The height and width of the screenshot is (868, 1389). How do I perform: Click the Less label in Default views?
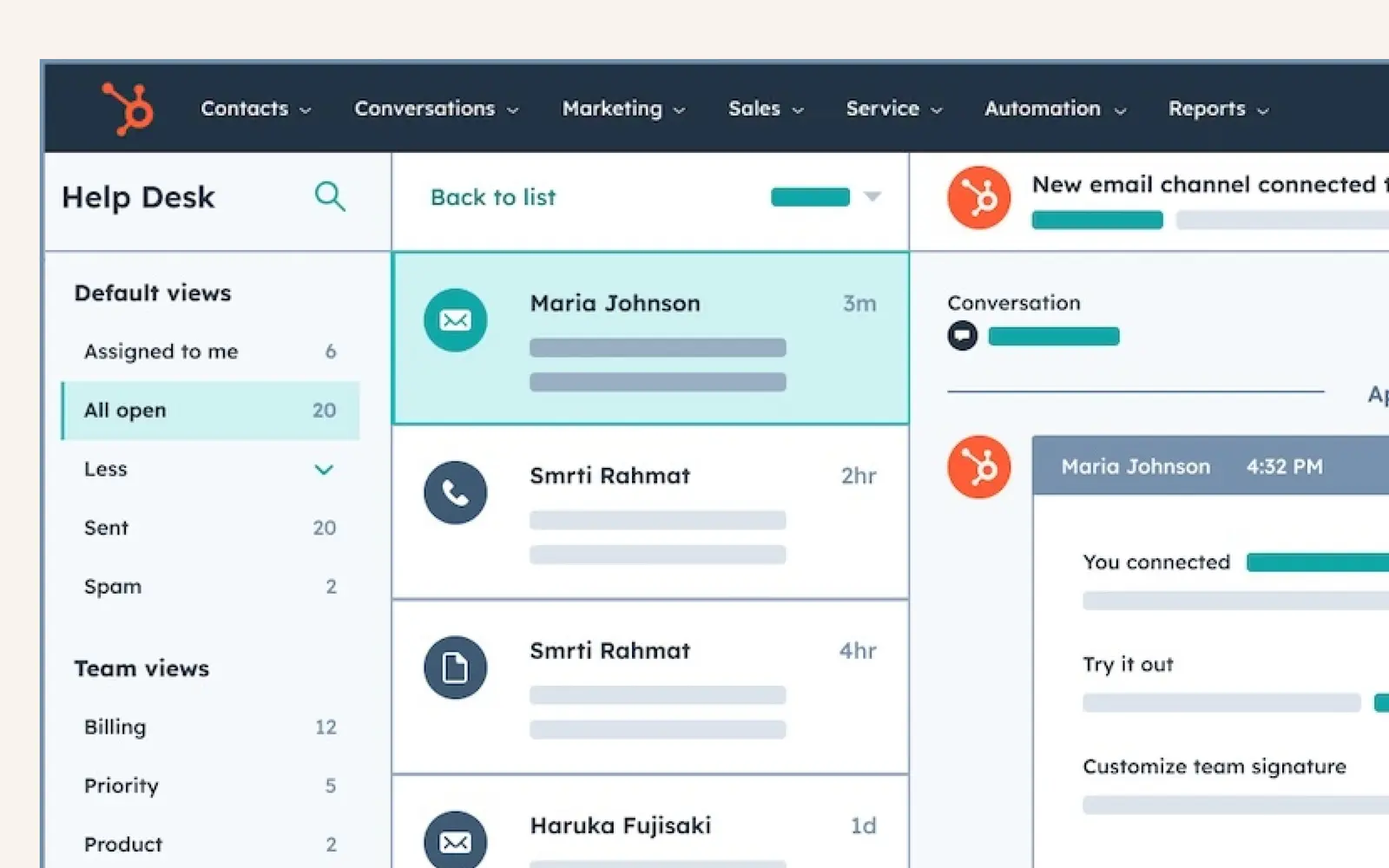106,470
